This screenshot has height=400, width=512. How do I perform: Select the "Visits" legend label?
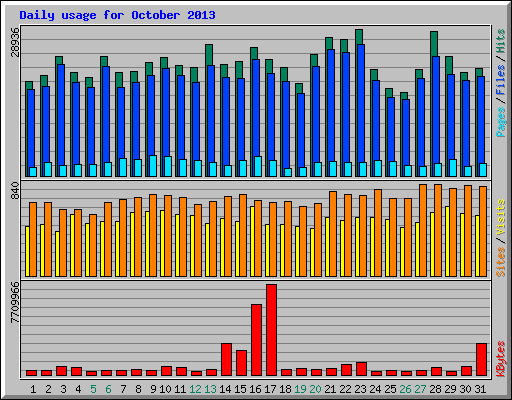(501, 218)
